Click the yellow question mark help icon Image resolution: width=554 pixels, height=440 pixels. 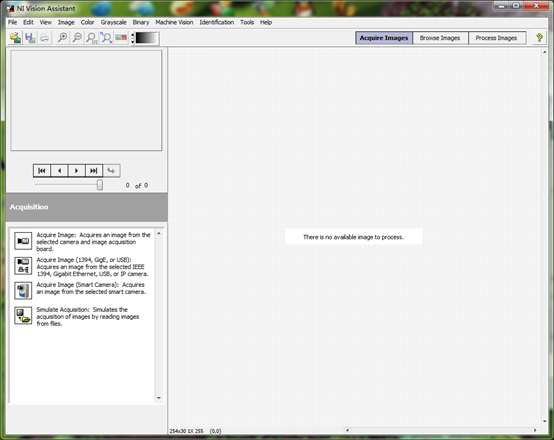(539, 38)
